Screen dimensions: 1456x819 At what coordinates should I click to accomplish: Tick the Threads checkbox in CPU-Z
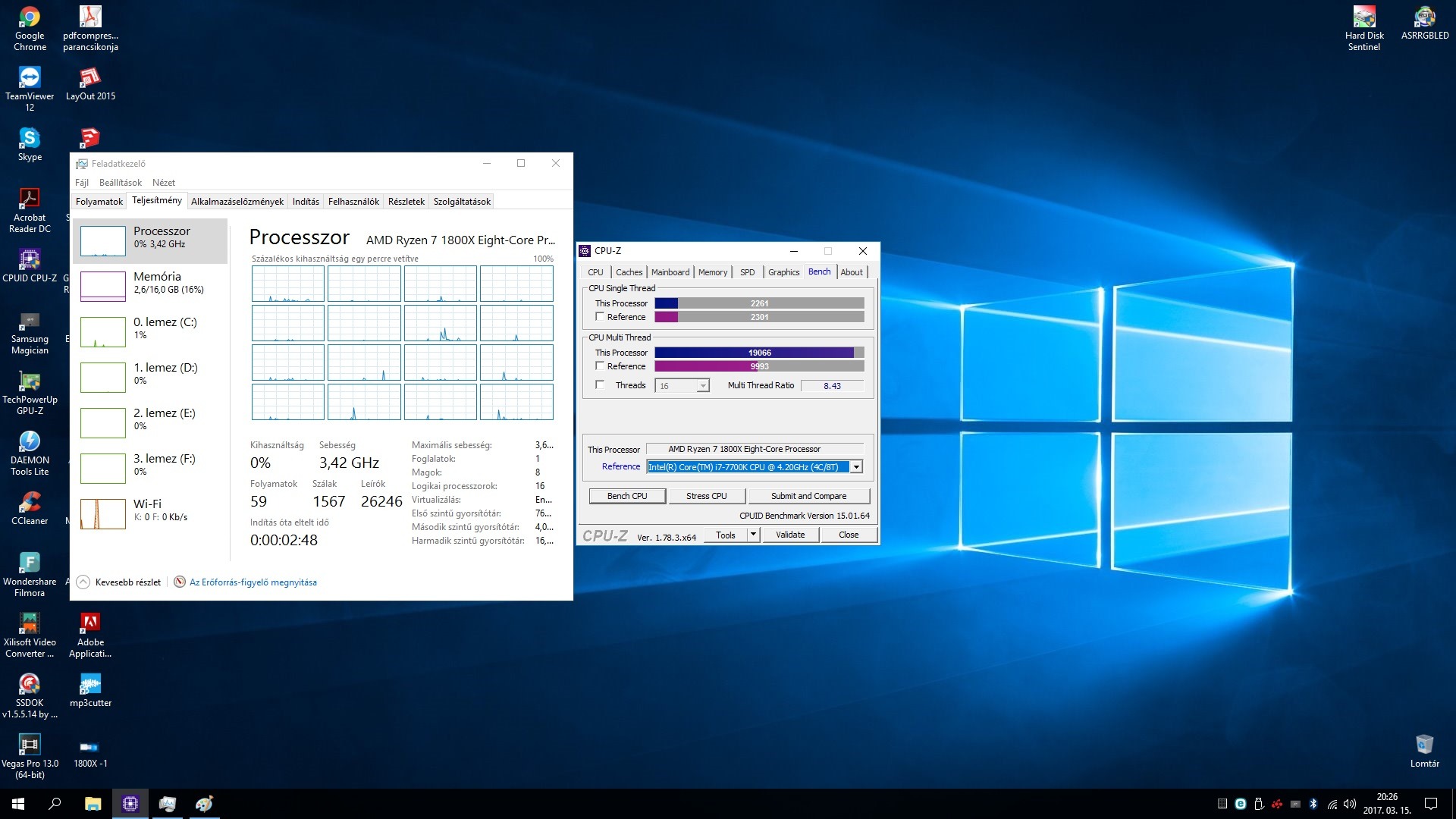click(x=600, y=385)
